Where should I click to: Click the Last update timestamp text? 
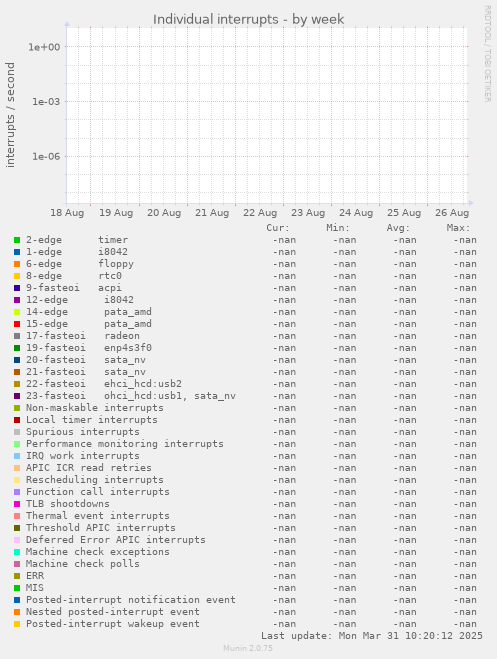(x=372, y=635)
